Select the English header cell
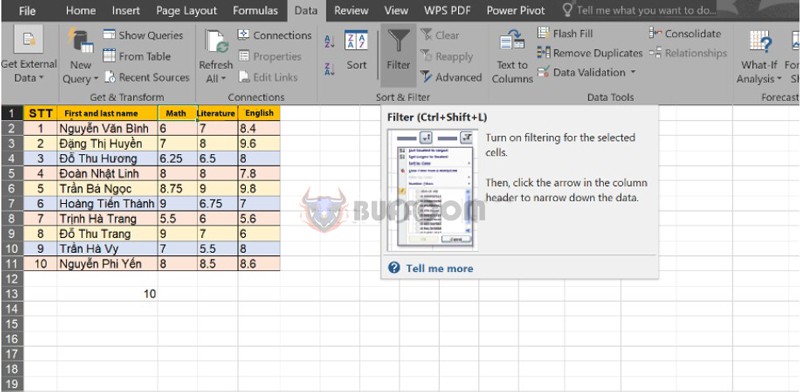This screenshot has width=800, height=392. 259,113
